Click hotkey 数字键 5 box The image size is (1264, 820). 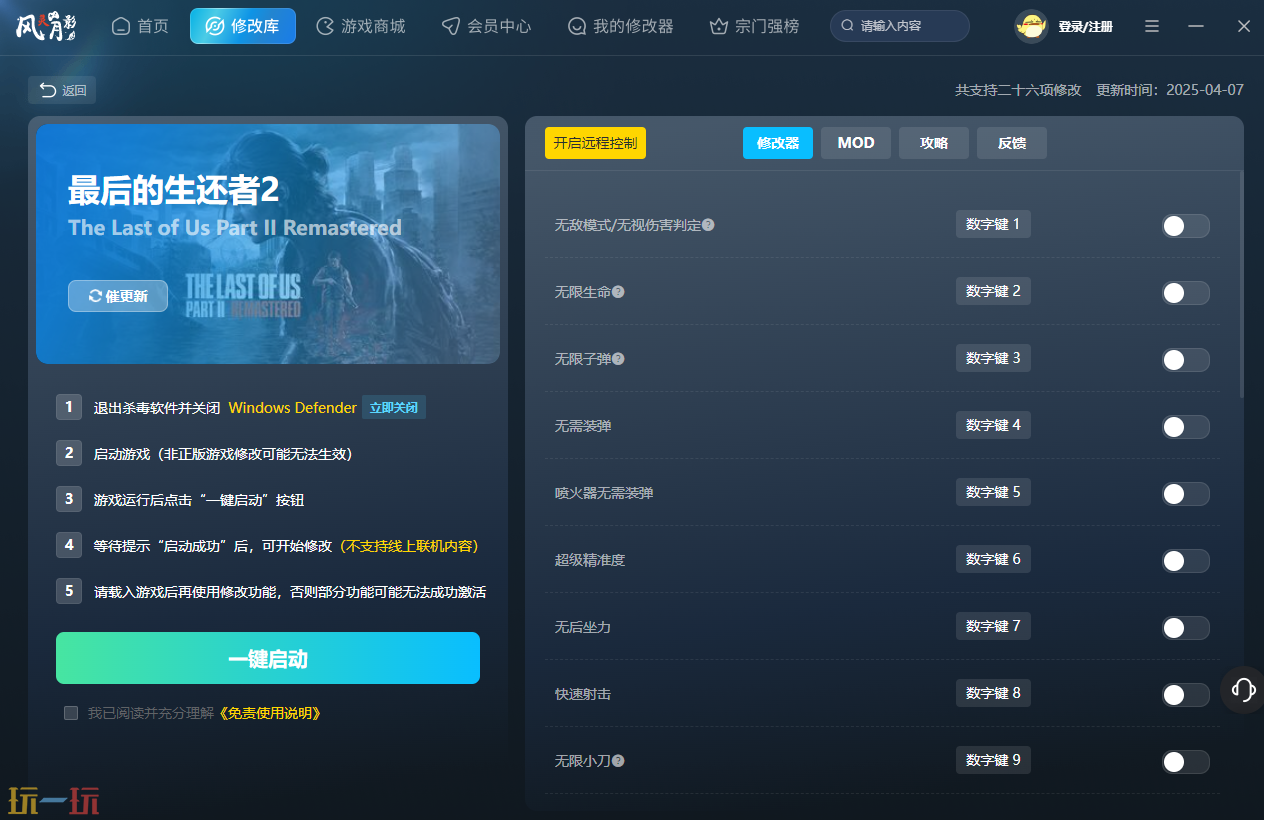pos(993,492)
